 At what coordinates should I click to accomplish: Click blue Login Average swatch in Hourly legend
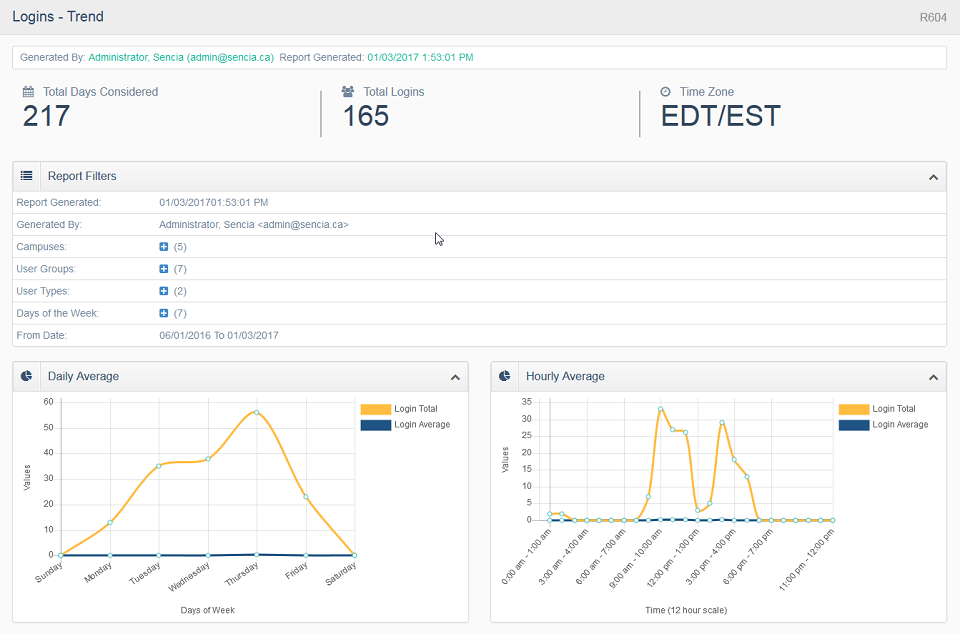pos(853,425)
